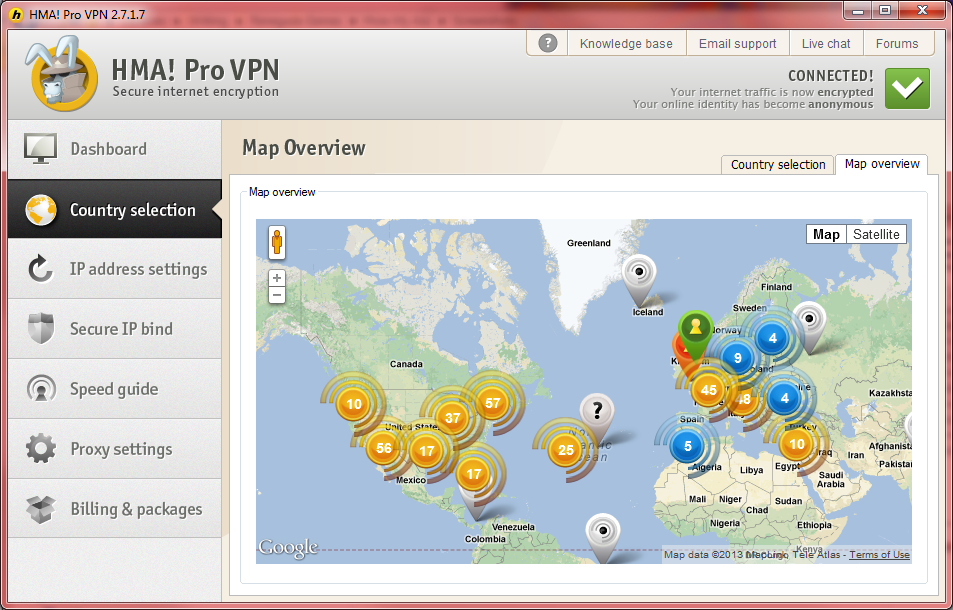Select the blue 4-server cluster near Ukraine
The height and width of the screenshot is (610, 953).
(784, 399)
